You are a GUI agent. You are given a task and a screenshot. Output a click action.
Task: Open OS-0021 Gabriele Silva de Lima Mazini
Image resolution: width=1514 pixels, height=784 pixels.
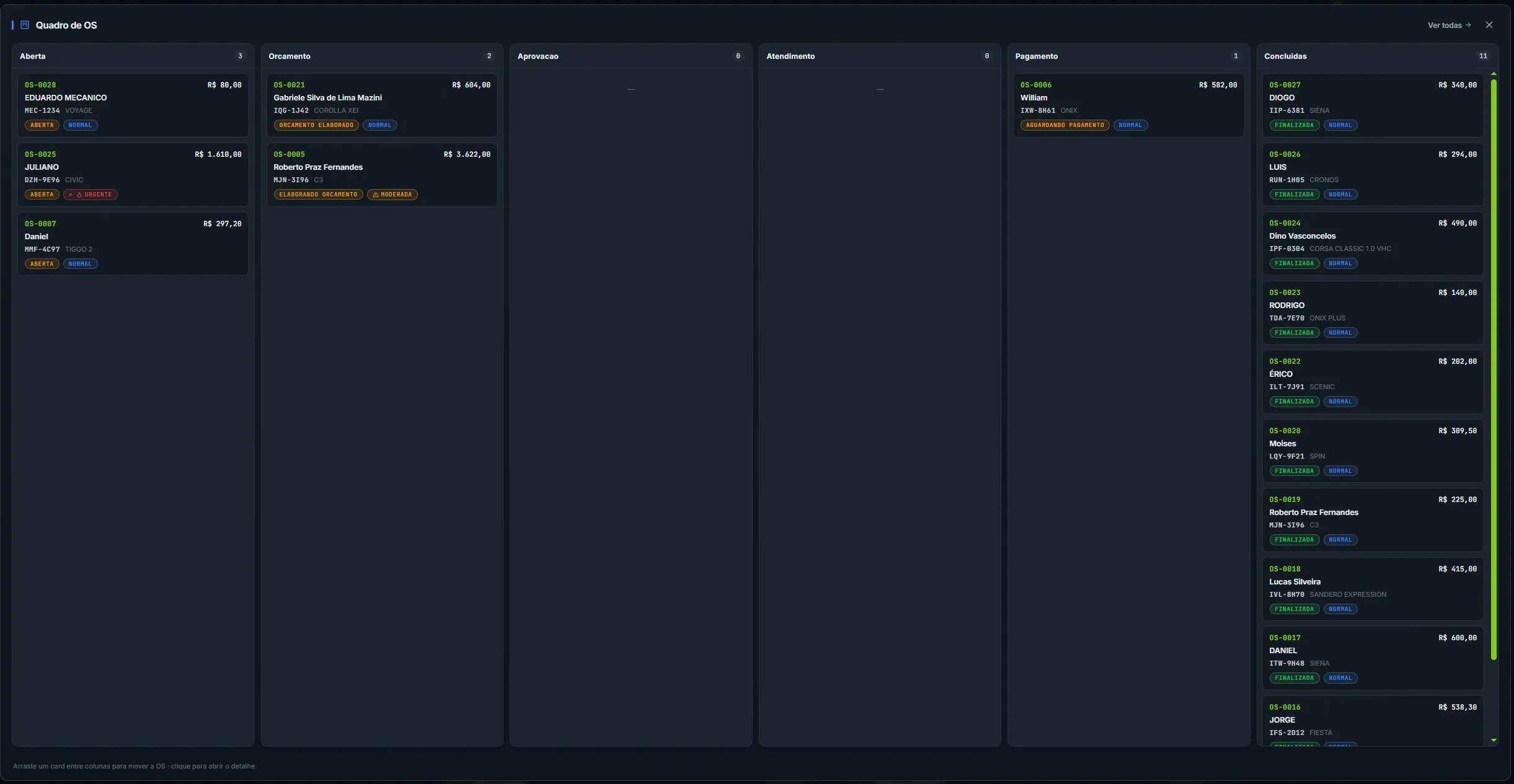coord(382,105)
